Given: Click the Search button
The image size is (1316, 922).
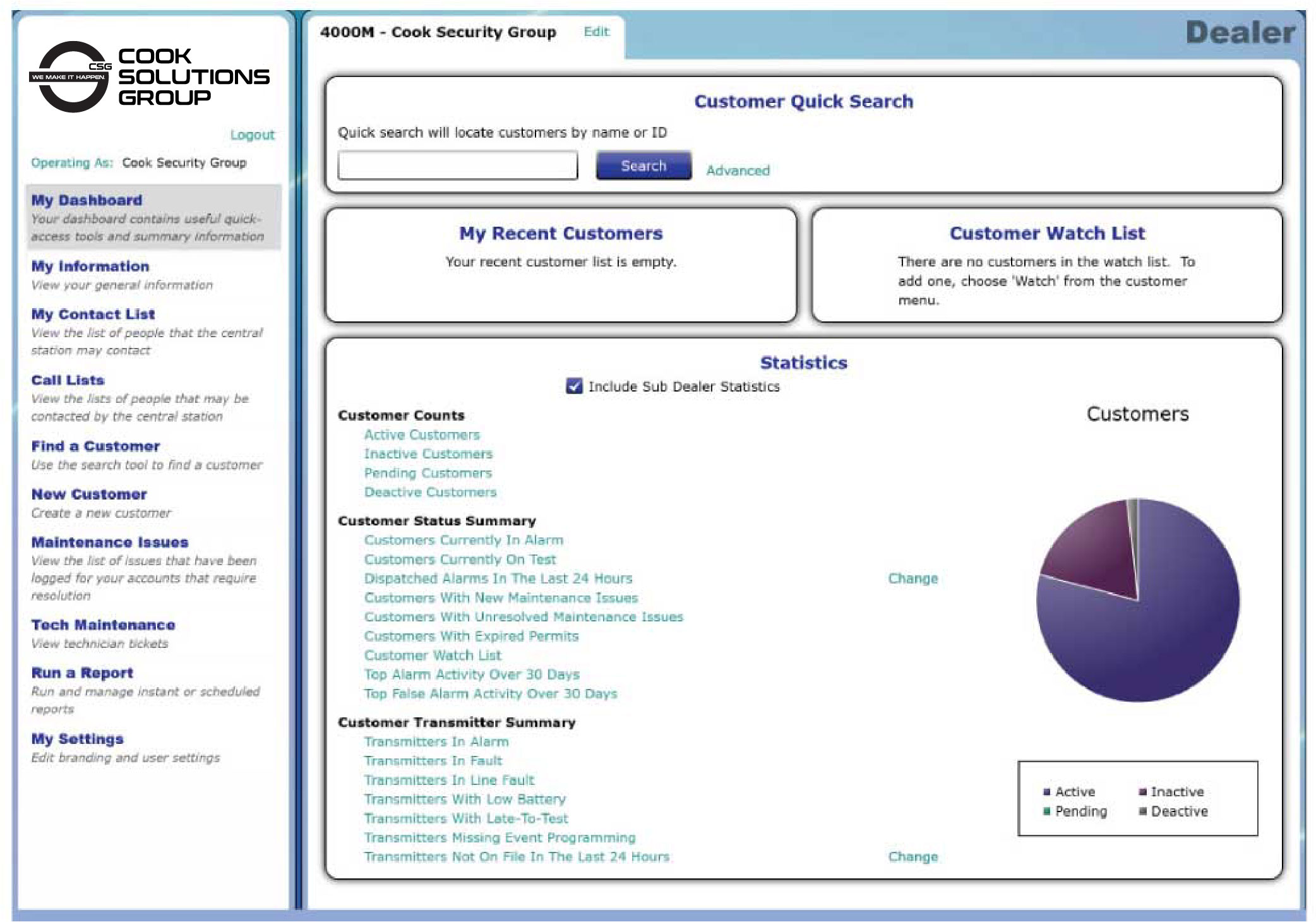Looking at the screenshot, I should (x=643, y=165).
